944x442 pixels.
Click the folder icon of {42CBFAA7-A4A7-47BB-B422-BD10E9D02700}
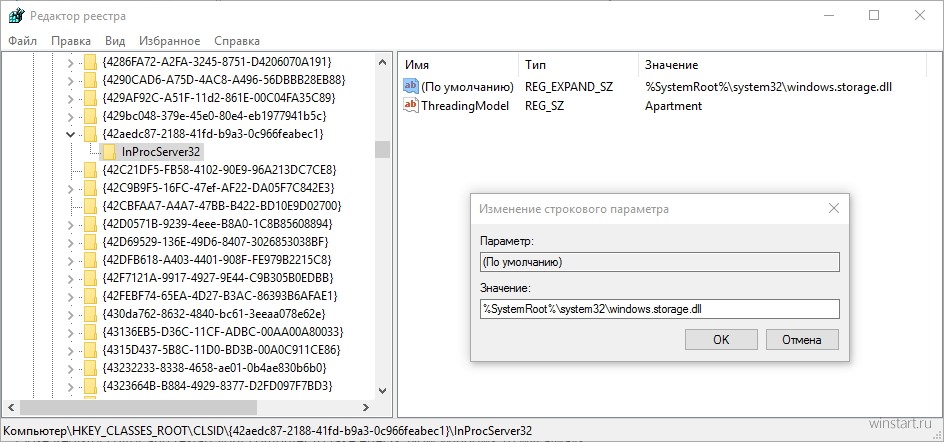click(90, 206)
